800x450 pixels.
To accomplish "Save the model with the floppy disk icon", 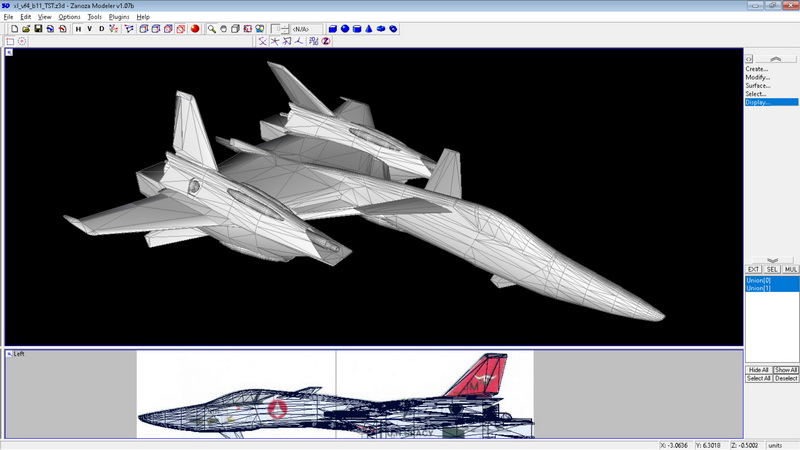I will pos(38,29).
